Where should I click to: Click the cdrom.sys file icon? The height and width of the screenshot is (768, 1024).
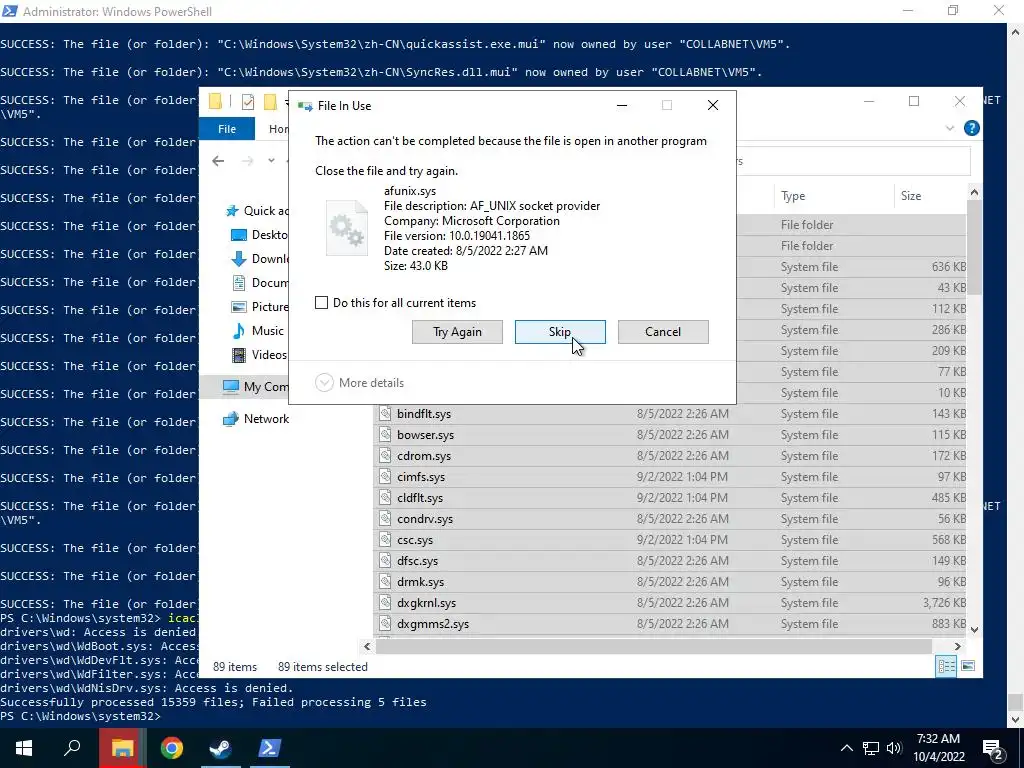pyautogui.click(x=385, y=456)
